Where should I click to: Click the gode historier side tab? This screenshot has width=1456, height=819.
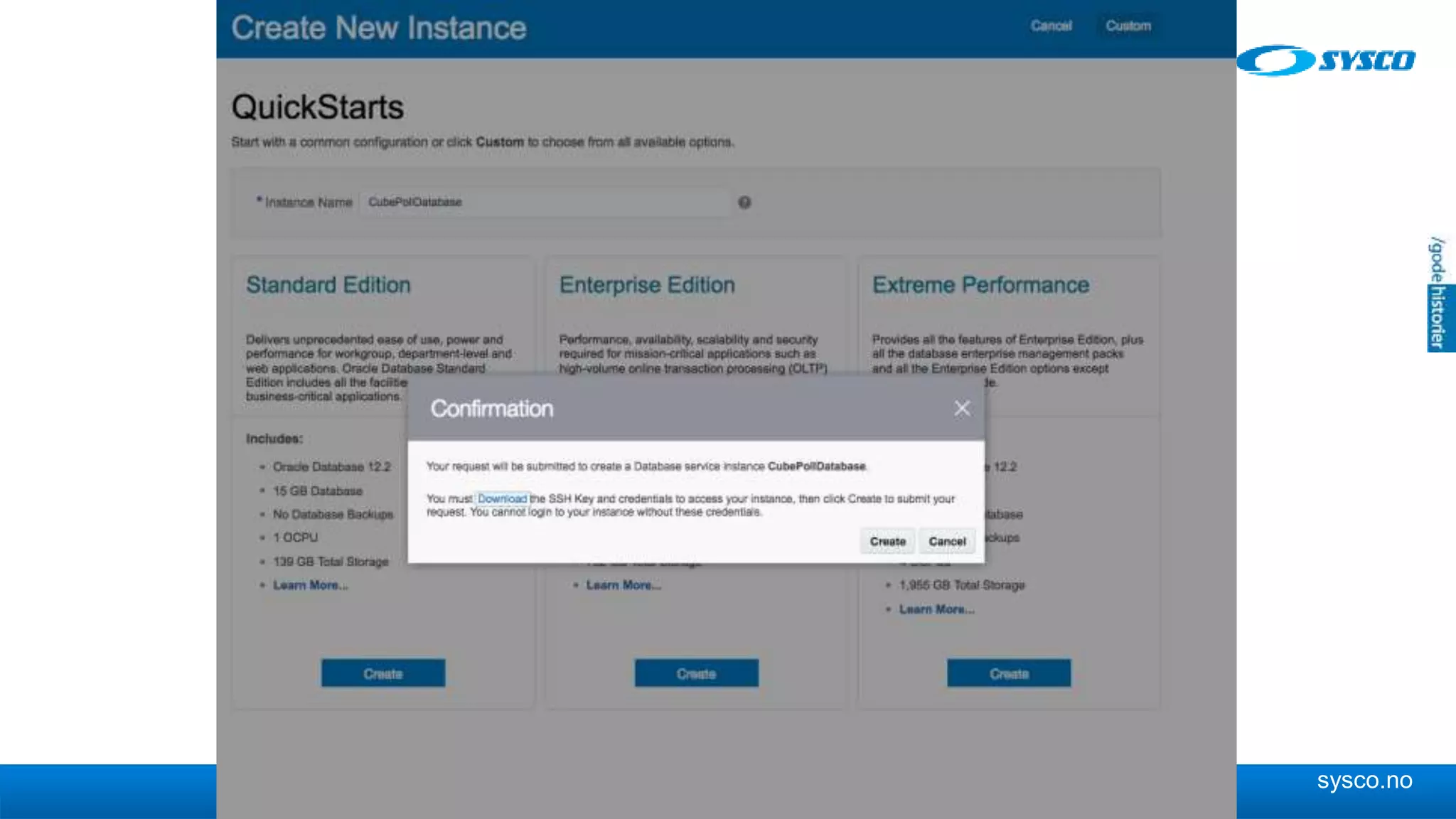1439,294
